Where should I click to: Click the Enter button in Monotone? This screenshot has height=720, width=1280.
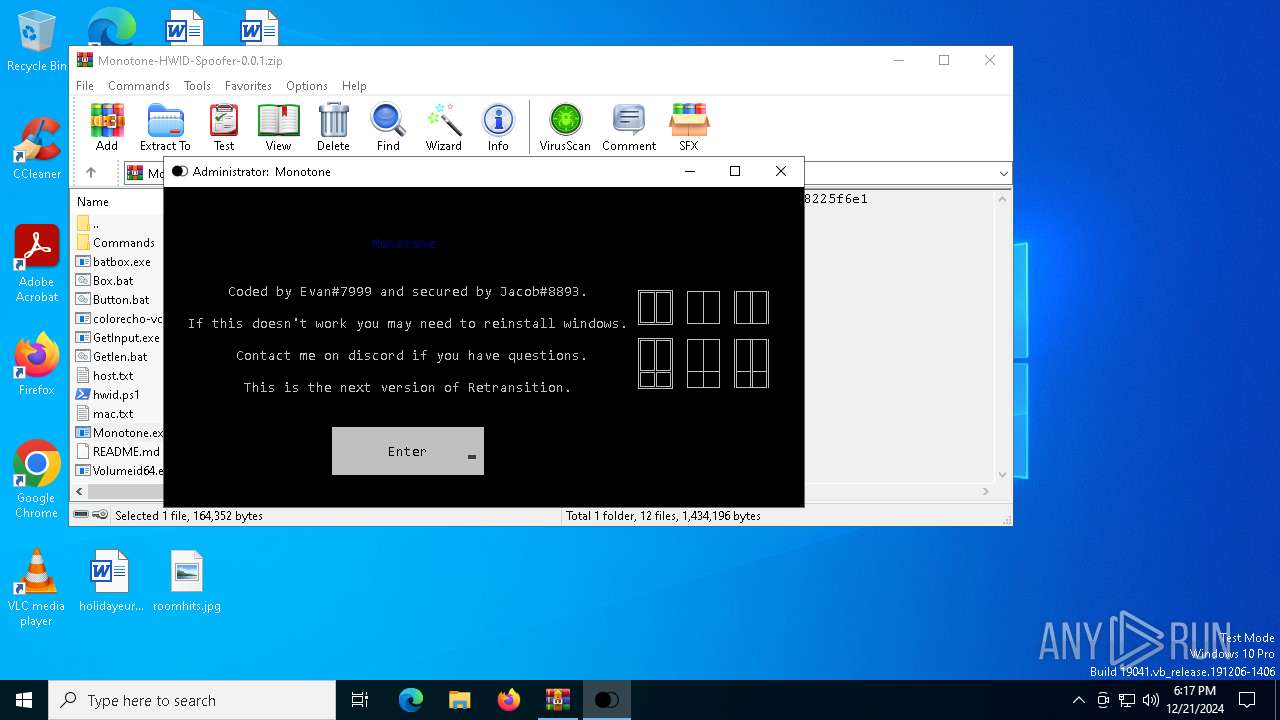coord(408,451)
